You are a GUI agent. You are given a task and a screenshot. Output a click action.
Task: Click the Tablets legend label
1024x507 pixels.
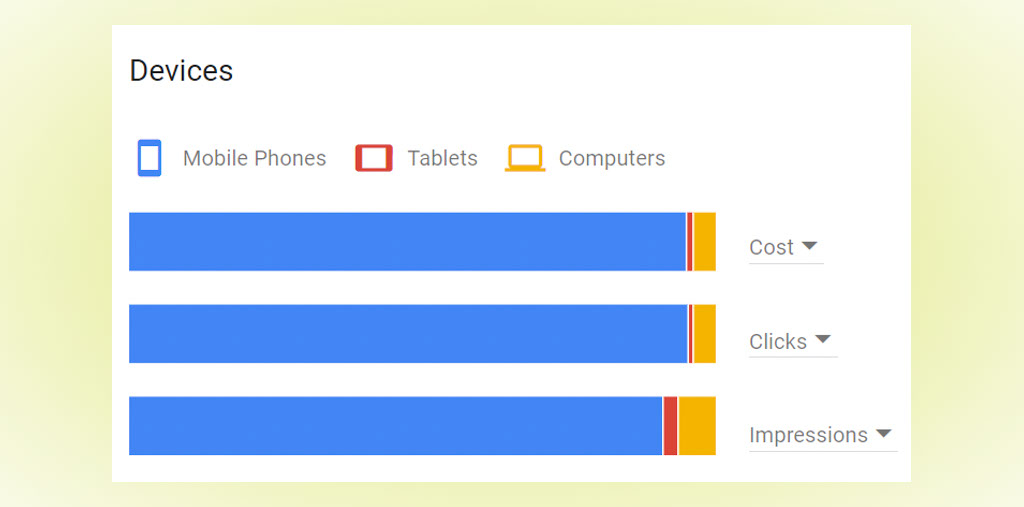click(x=443, y=158)
